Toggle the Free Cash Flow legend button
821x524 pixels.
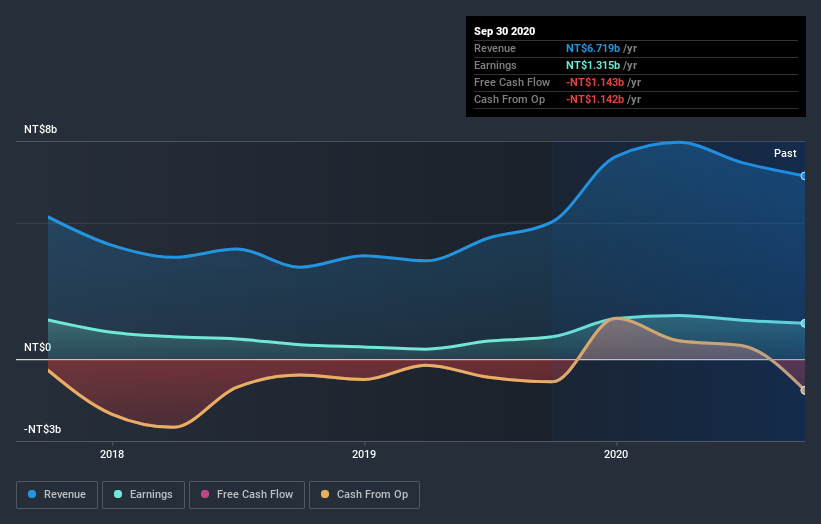click(x=247, y=495)
